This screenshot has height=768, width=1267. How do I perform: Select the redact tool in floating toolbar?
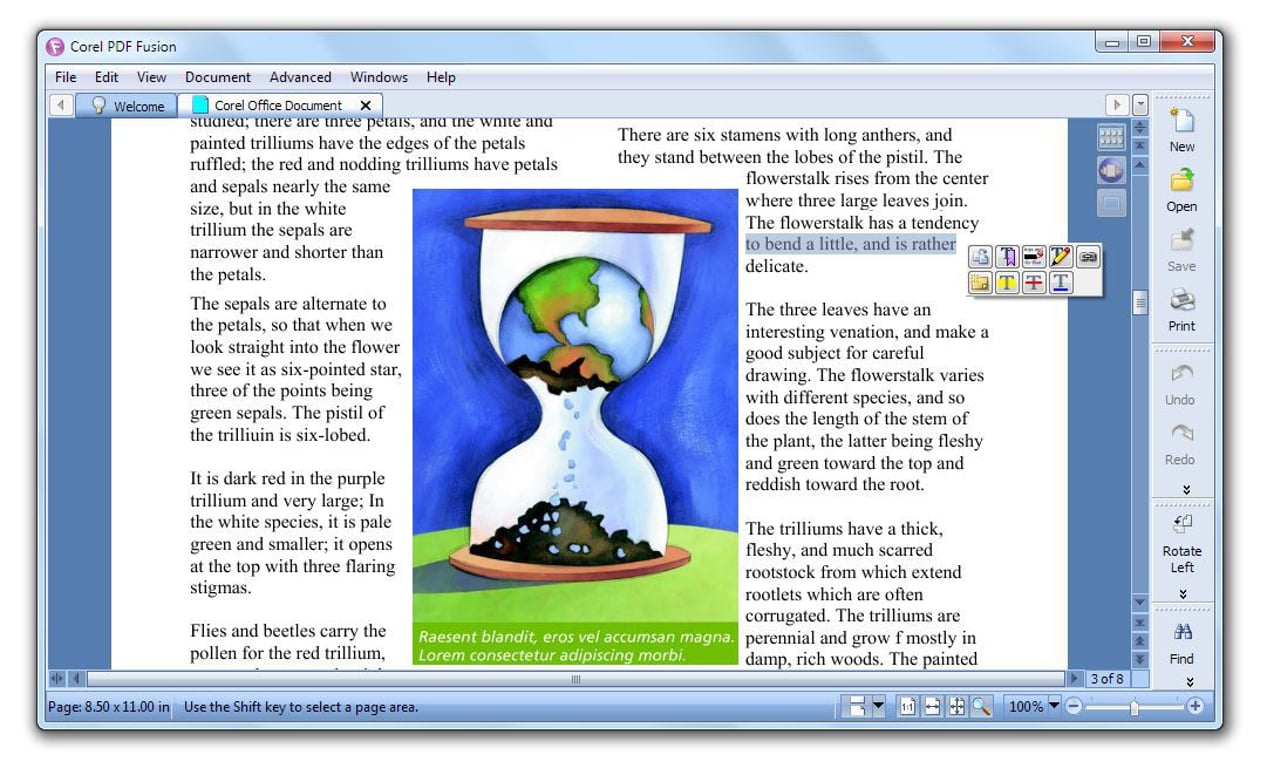[1034, 257]
